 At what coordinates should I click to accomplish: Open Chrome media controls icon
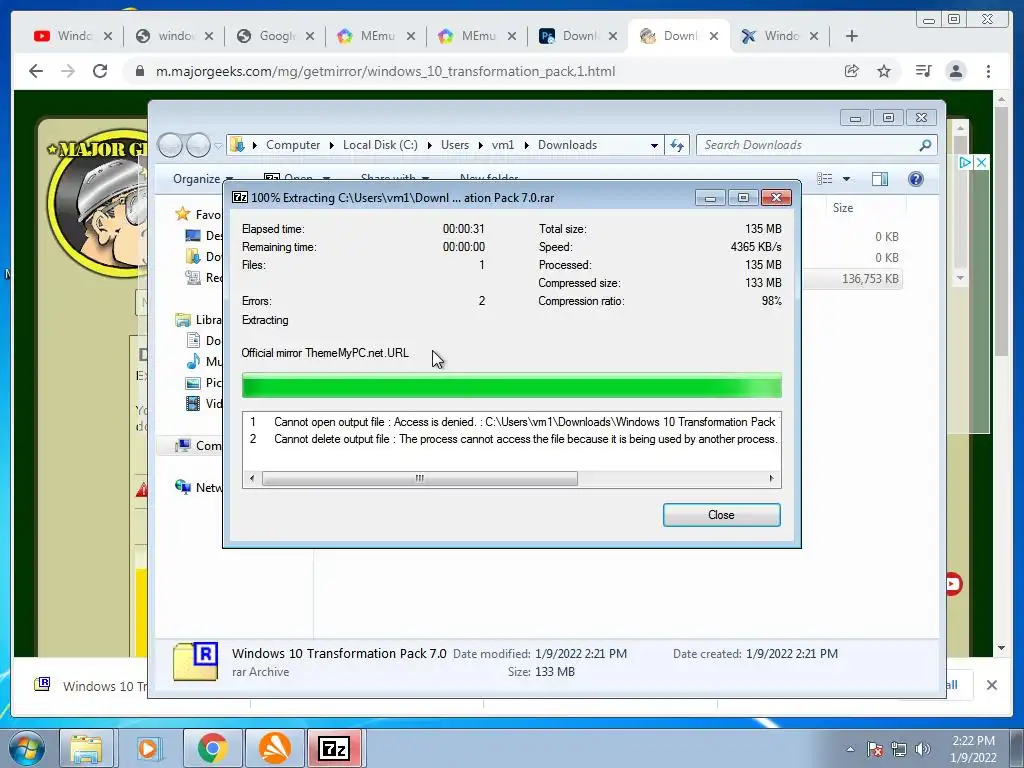pyautogui.click(x=923, y=71)
